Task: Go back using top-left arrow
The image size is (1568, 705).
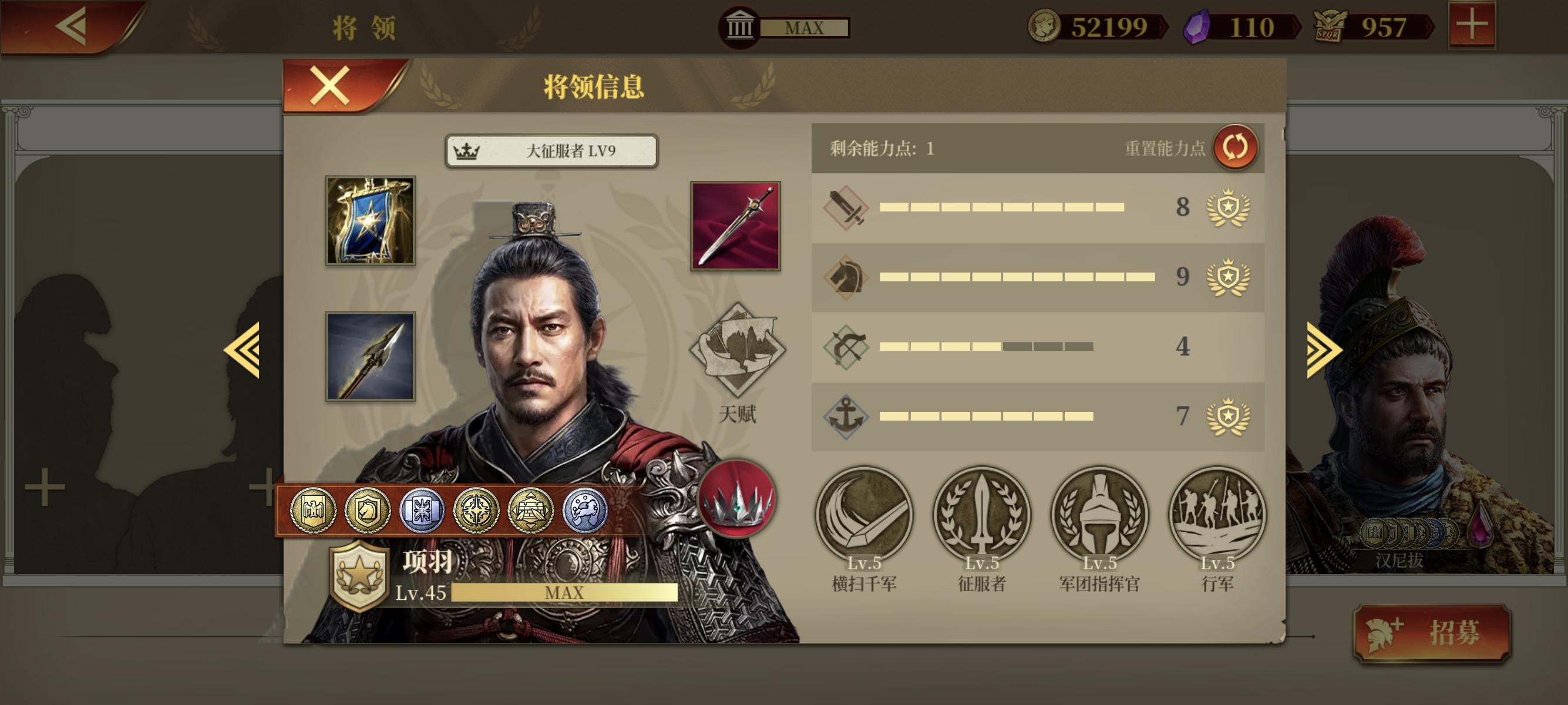Action: click(x=72, y=26)
